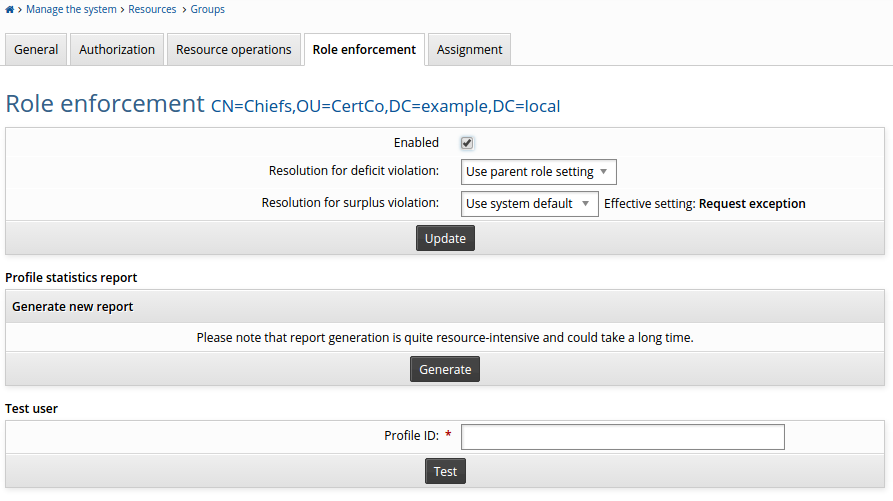
Task: Open the Groups breadcrumb link
Action: [207, 10]
